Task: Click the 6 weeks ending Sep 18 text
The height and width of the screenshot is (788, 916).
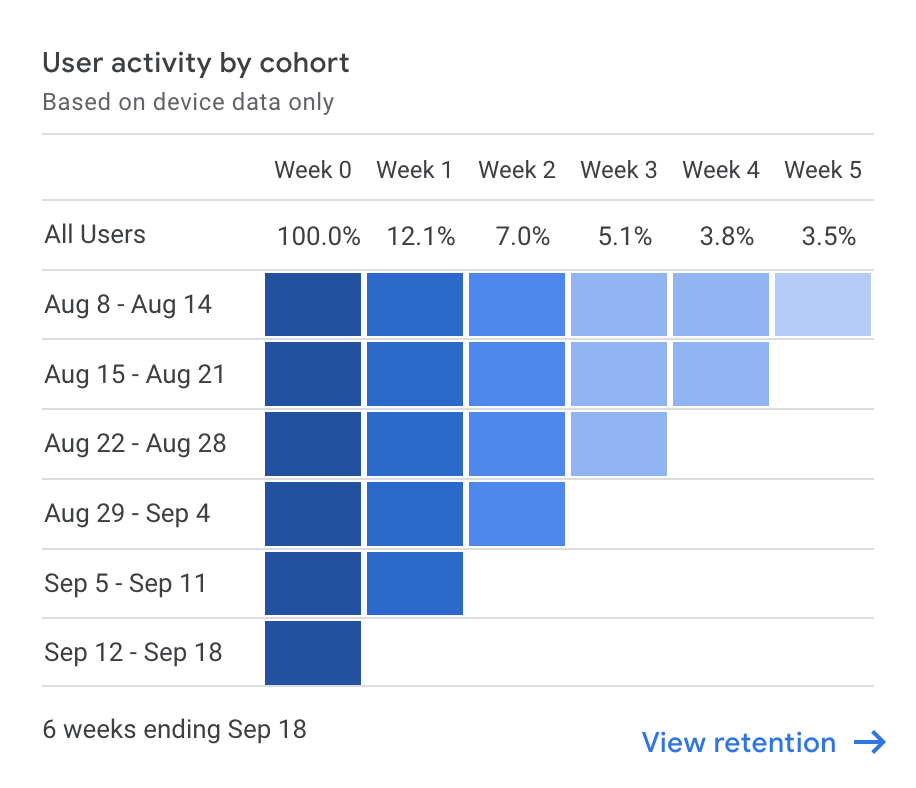Action: [174, 730]
